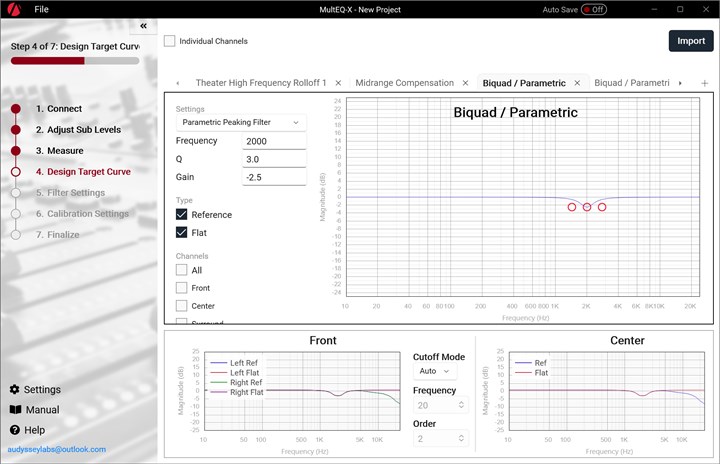The width and height of the screenshot is (720, 464).
Task: Go to step 1. Connect
Action: pos(59,109)
